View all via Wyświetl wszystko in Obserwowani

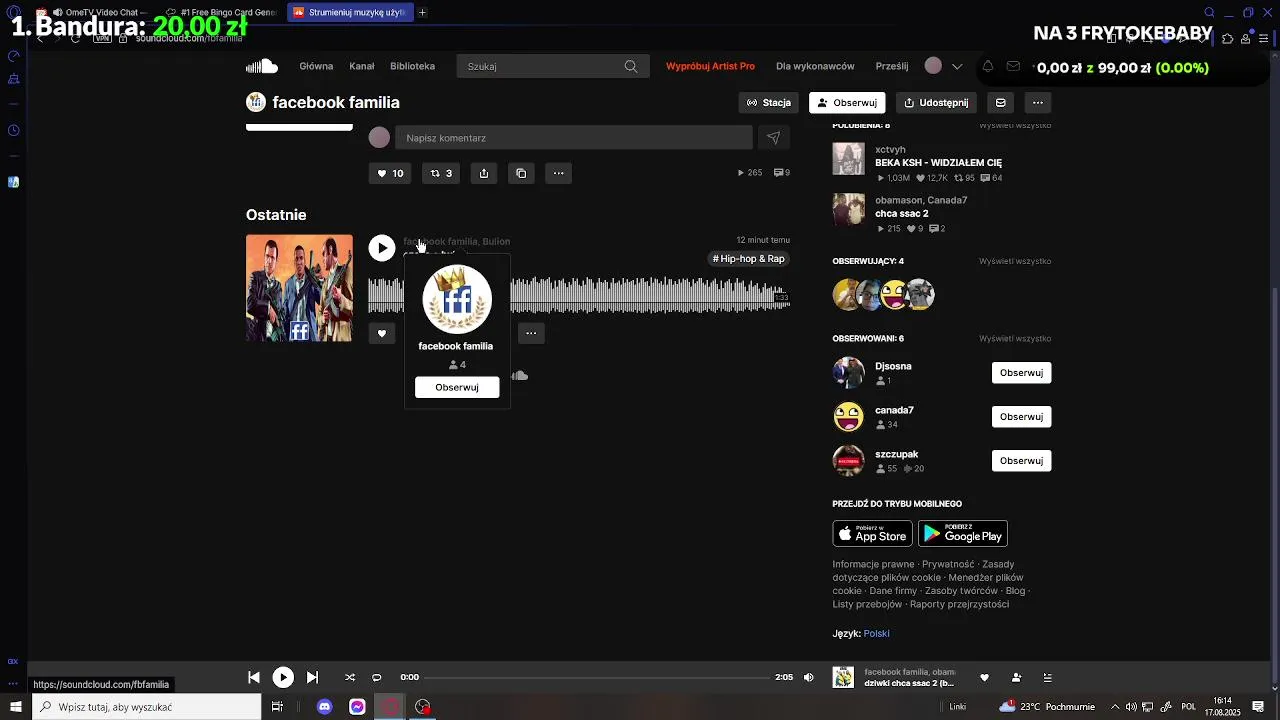click(1015, 339)
